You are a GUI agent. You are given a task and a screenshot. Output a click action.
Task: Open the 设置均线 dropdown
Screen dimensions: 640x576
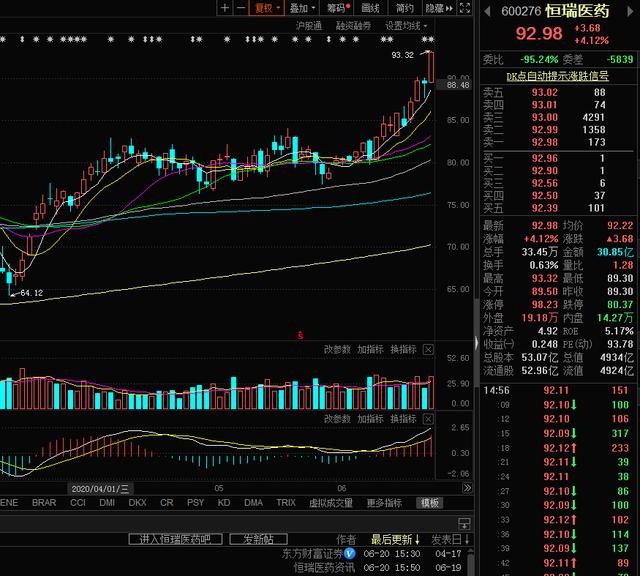(406, 26)
